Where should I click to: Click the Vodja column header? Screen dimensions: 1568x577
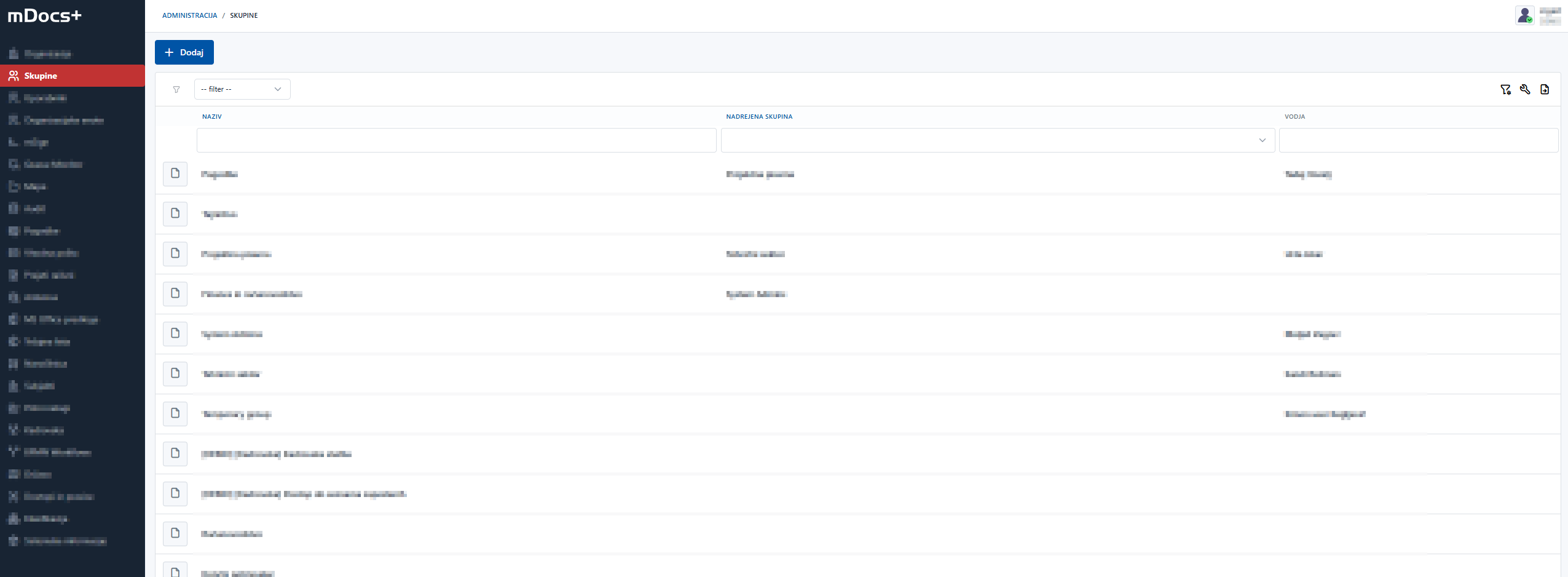(x=1294, y=116)
